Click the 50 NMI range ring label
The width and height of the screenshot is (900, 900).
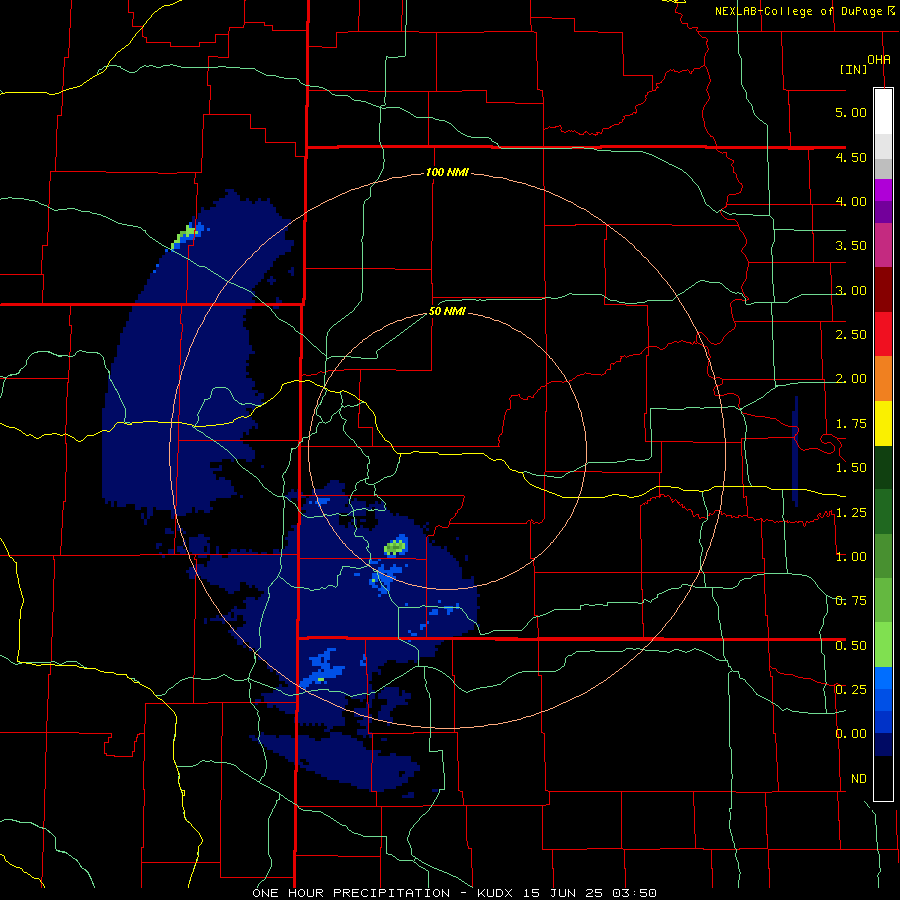pos(447,312)
